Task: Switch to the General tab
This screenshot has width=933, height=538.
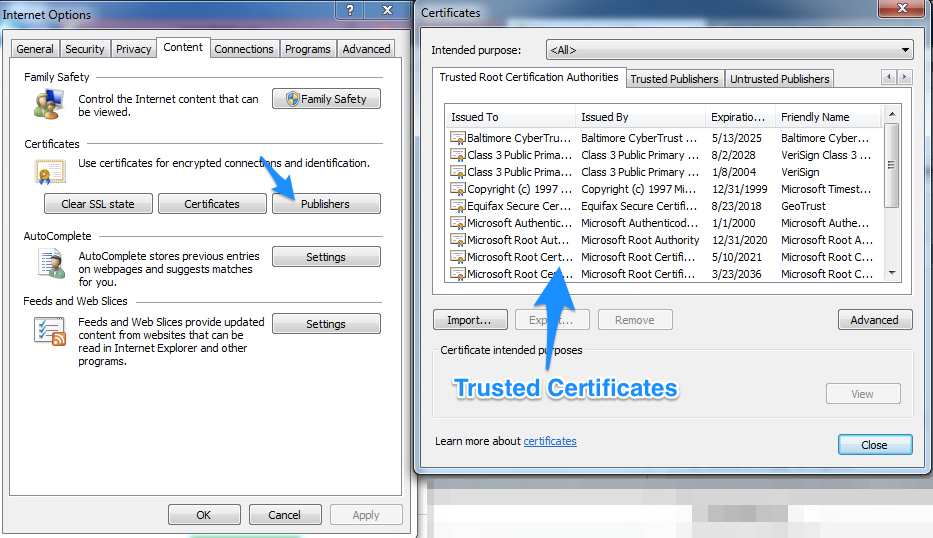Action: [x=35, y=49]
